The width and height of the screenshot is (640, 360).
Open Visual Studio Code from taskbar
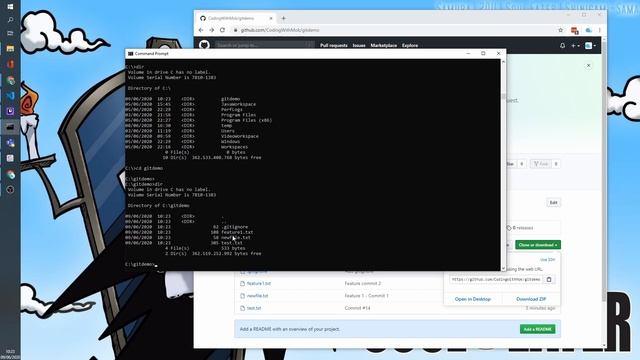[10, 96]
